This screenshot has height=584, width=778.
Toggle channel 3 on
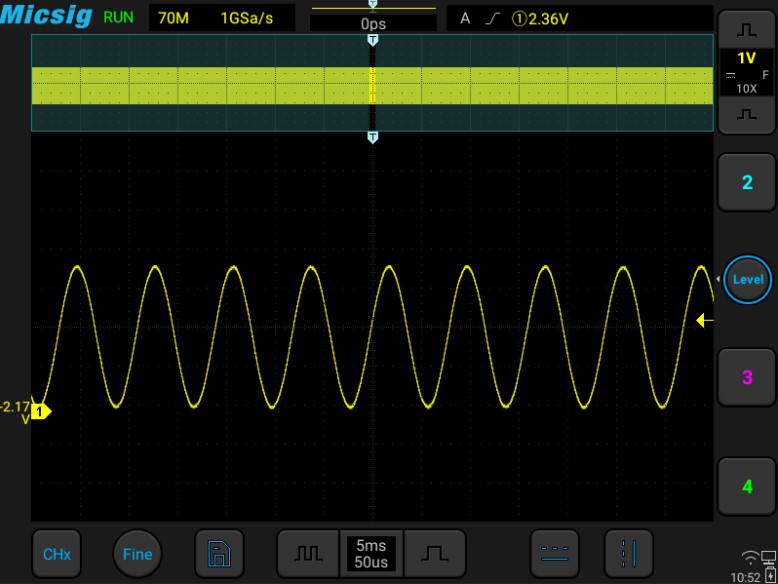click(746, 377)
